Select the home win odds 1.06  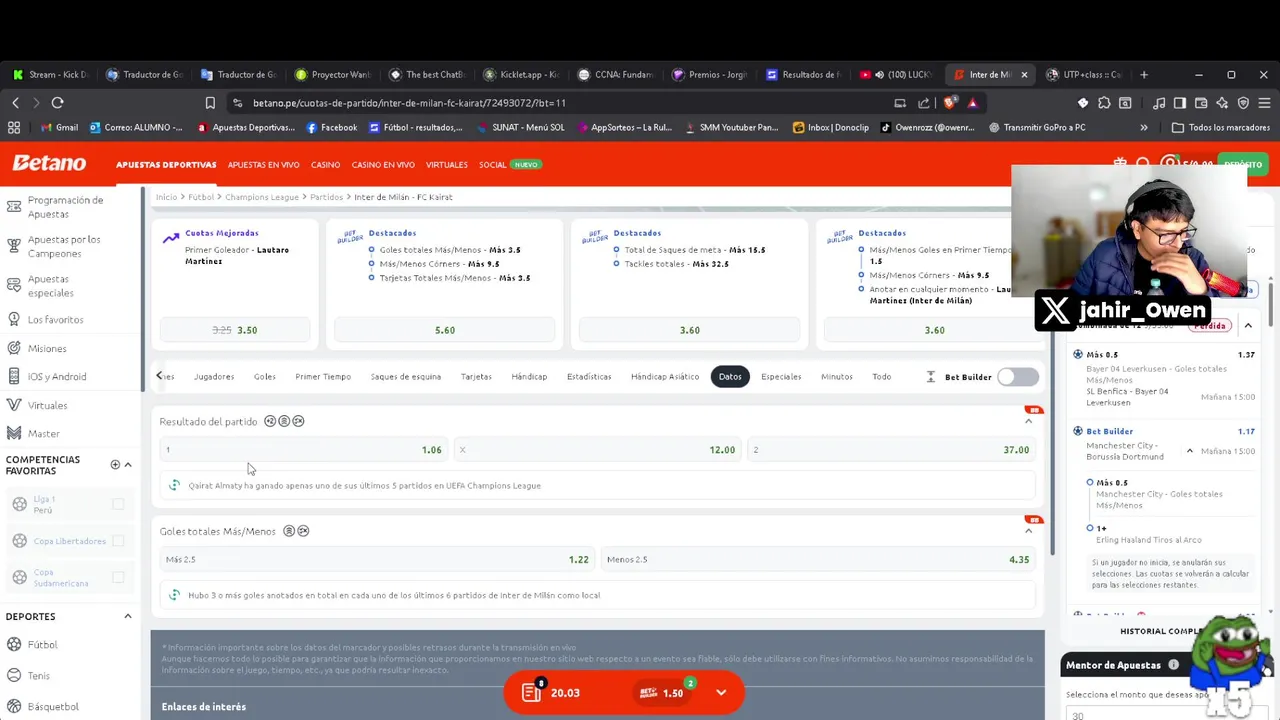pyautogui.click(x=303, y=450)
